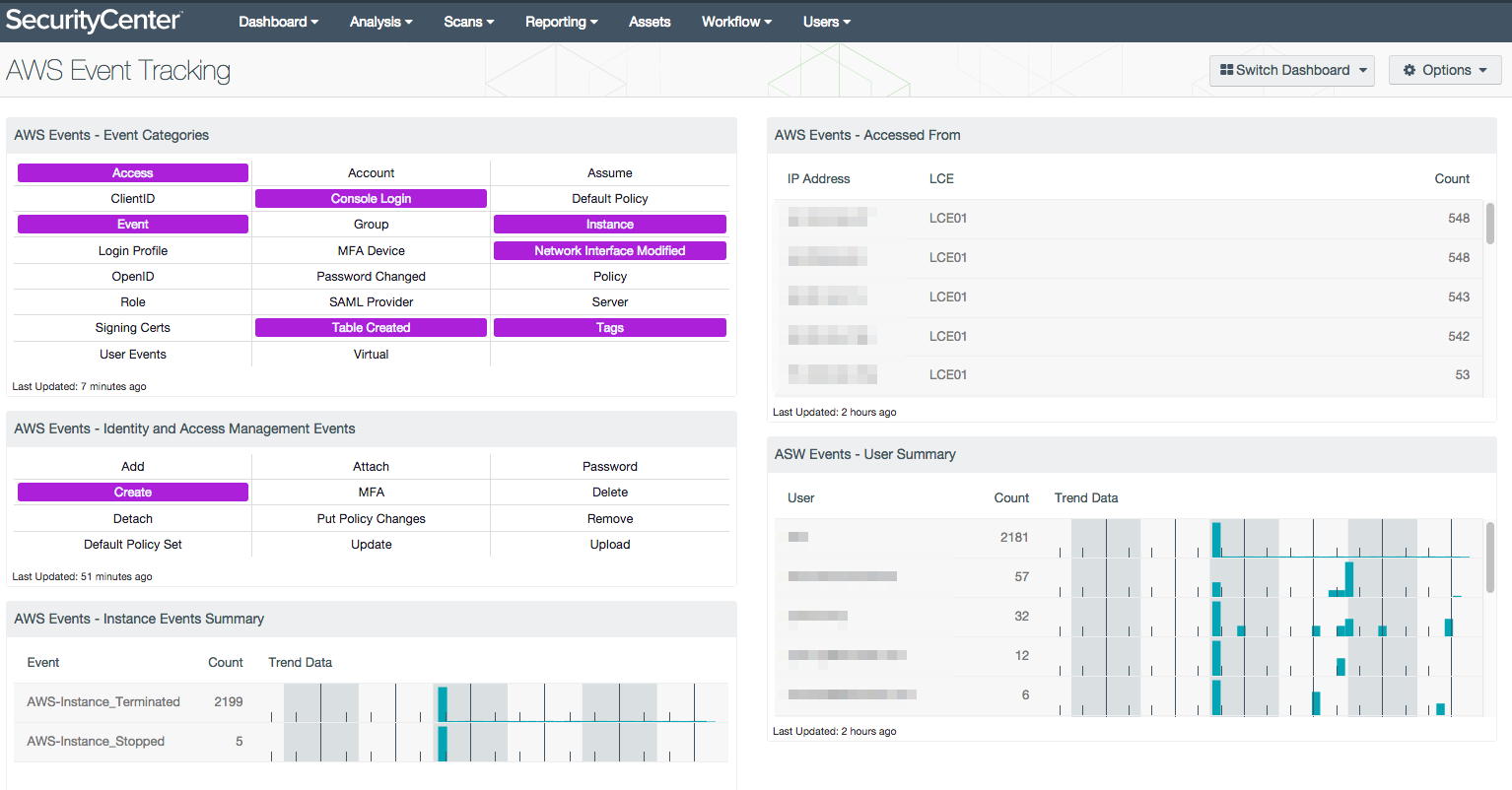Image resolution: width=1512 pixels, height=790 pixels.
Task: Open the Users menu
Action: [x=826, y=22]
